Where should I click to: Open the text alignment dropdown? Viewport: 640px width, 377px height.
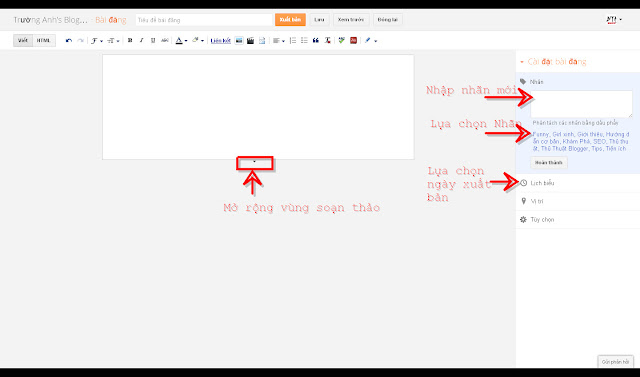pyautogui.click(x=279, y=40)
